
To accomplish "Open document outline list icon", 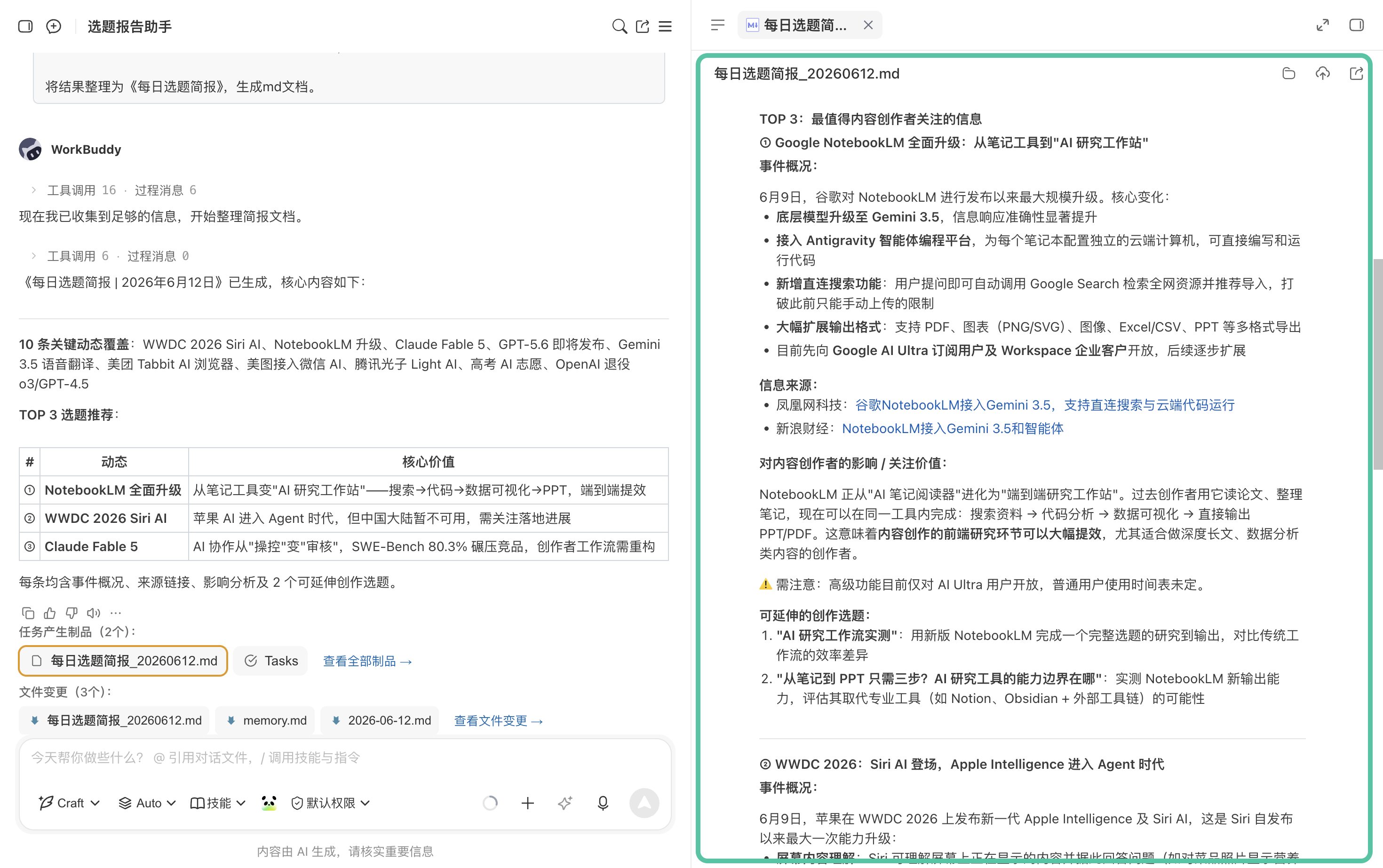I will (x=717, y=25).
